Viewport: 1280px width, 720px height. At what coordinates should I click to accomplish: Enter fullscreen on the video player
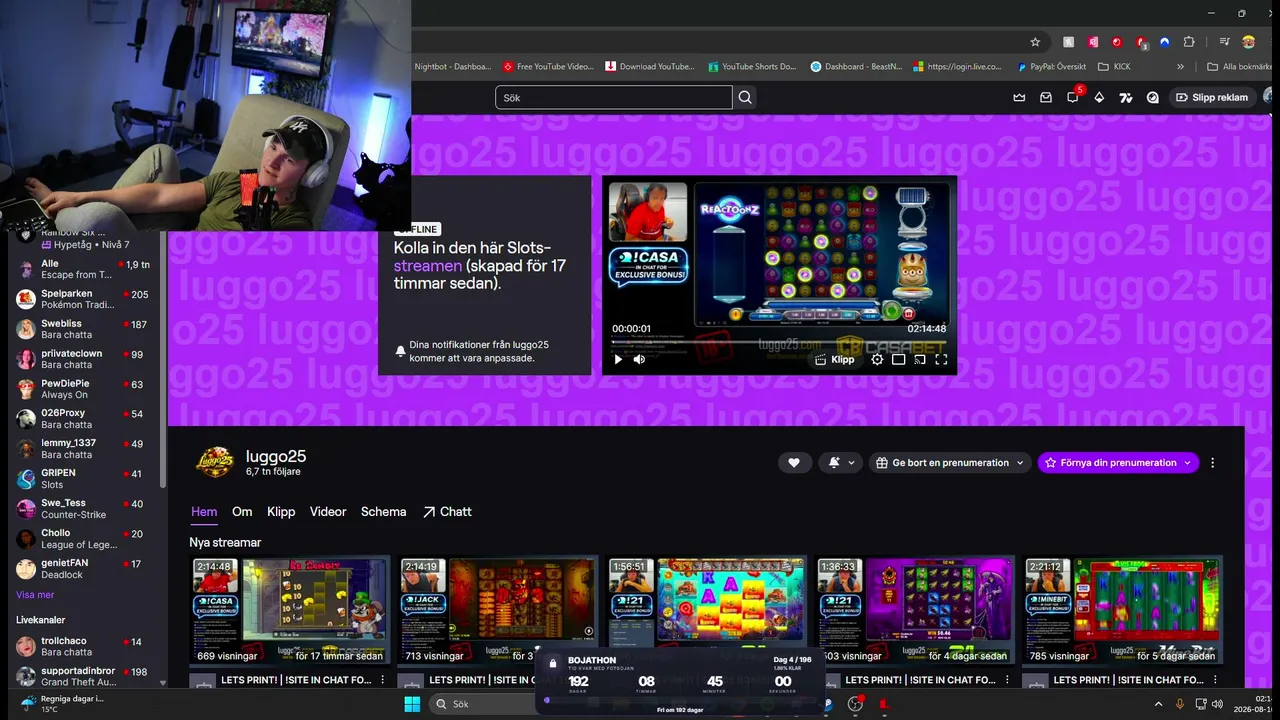(941, 359)
